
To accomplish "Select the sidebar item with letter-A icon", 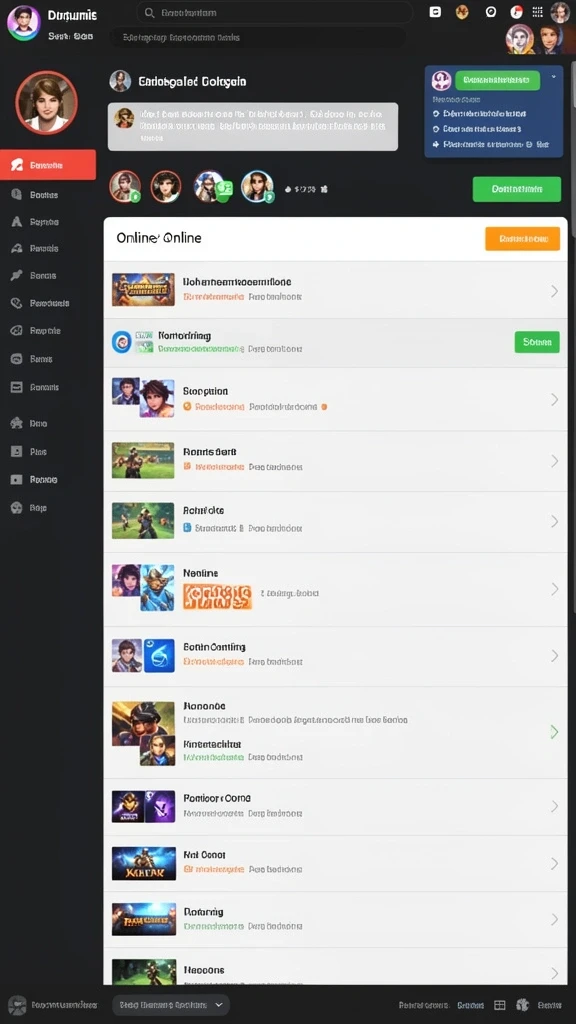I will [36, 222].
